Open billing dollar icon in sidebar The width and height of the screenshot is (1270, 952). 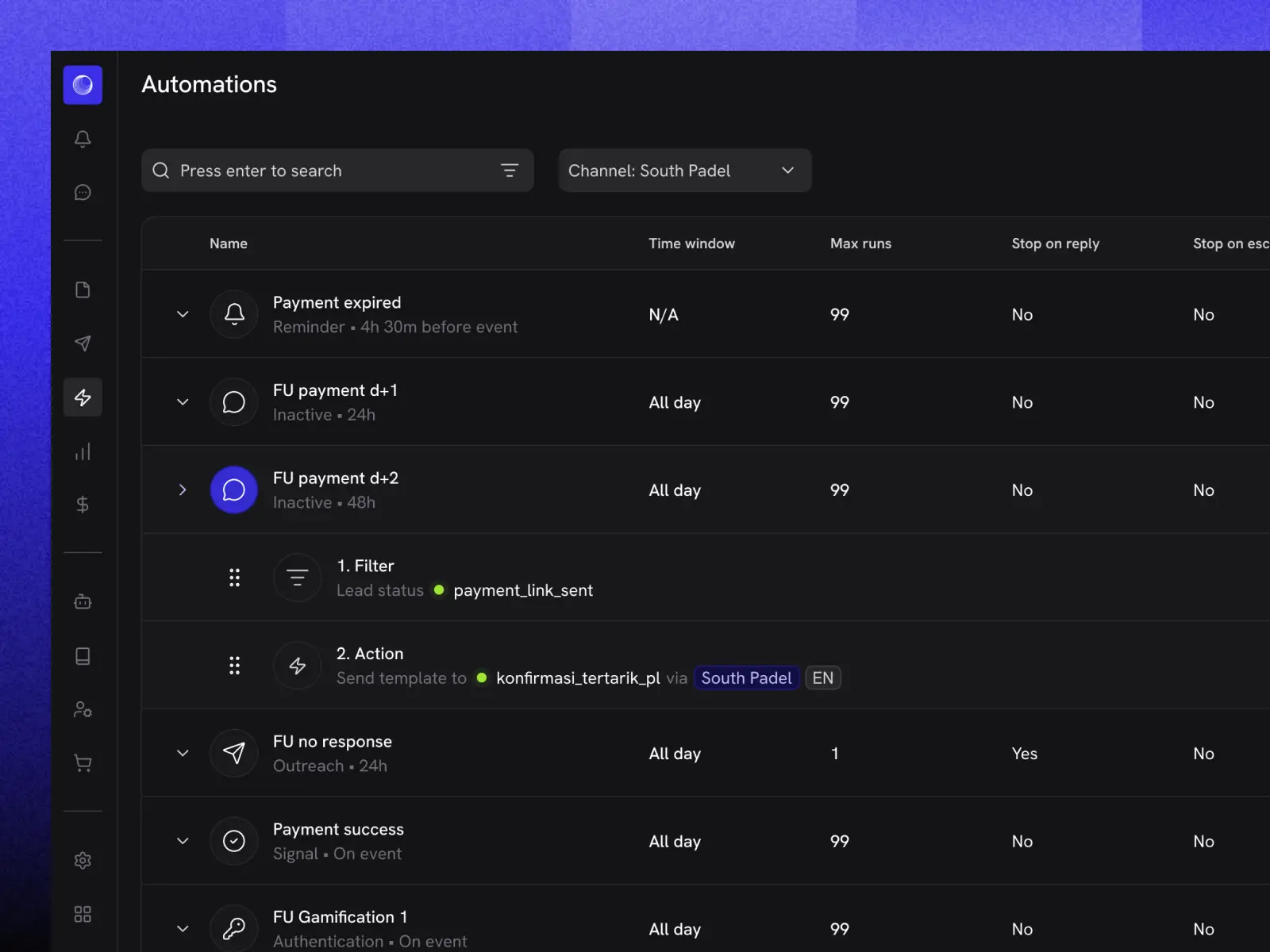[83, 505]
